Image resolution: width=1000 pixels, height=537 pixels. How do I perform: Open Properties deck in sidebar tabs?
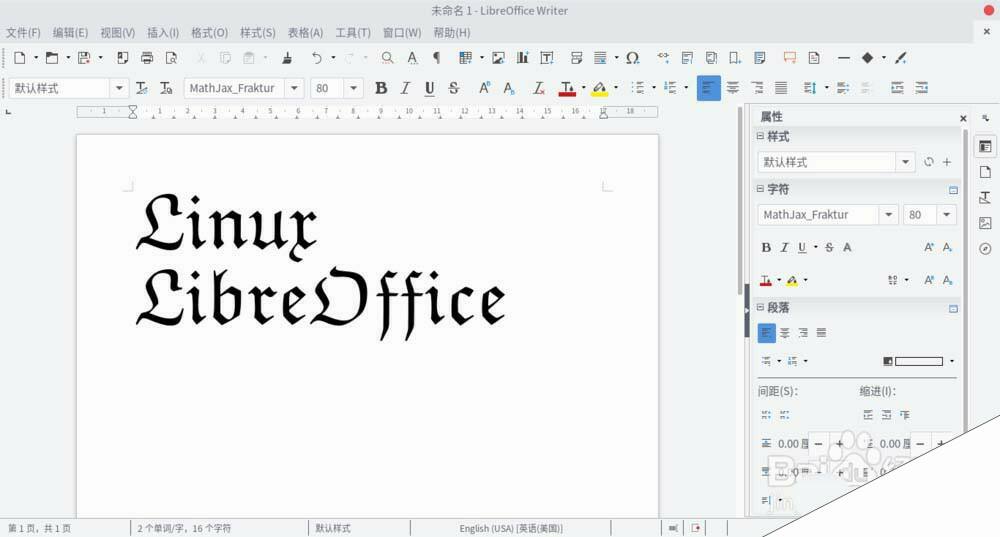[x=985, y=147]
